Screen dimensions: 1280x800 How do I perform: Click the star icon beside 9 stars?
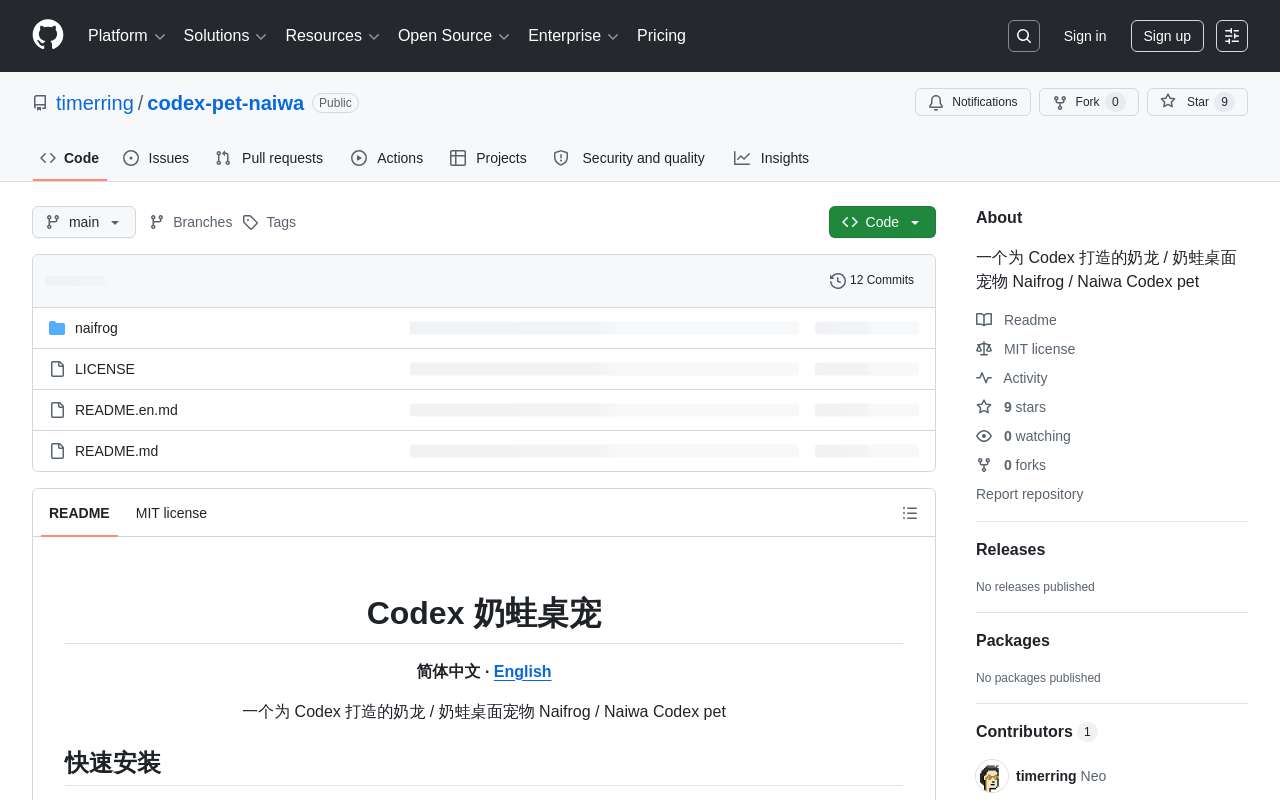coord(984,407)
